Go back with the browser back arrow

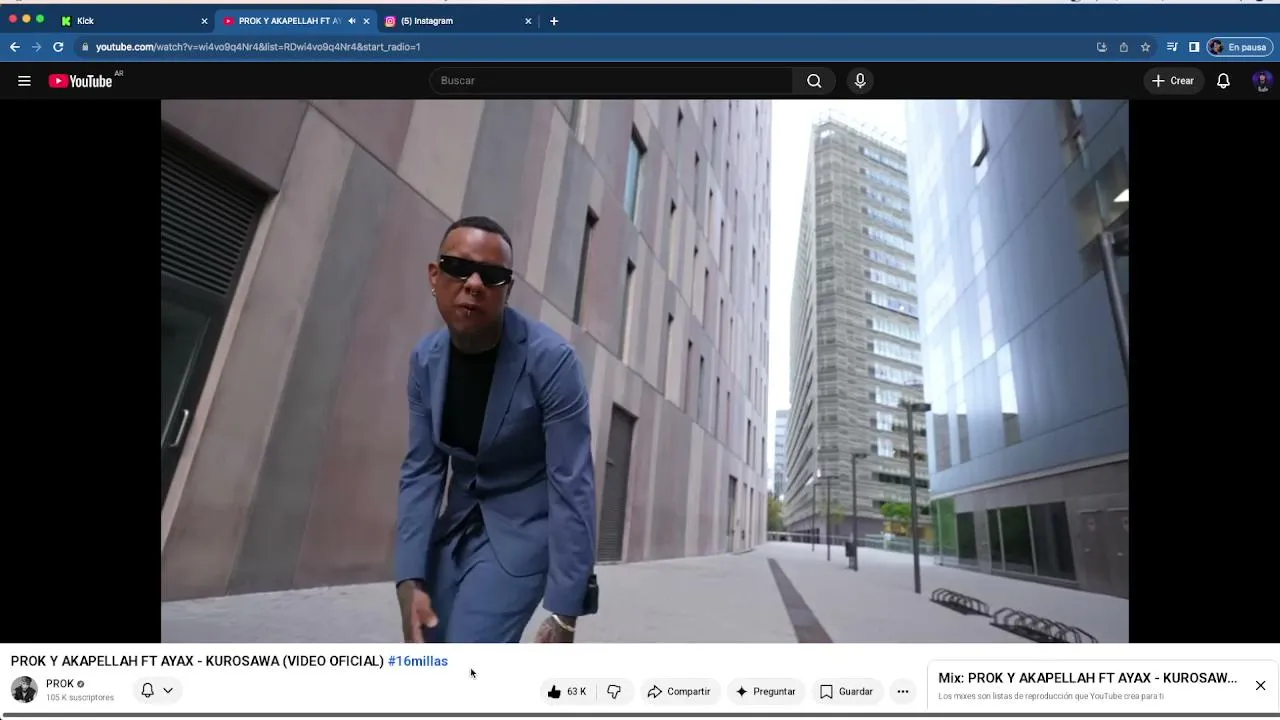(14, 47)
